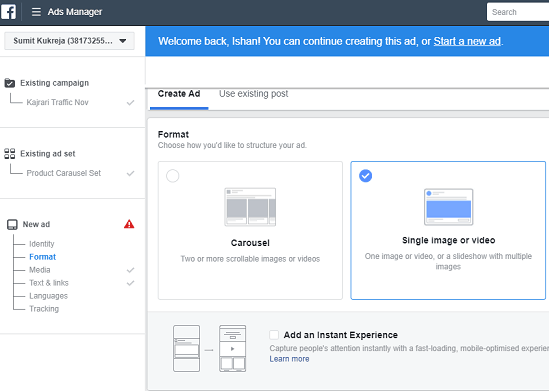Click the Ads Manager title
Viewport: 549px width, 391px height.
[x=75, y=12]
